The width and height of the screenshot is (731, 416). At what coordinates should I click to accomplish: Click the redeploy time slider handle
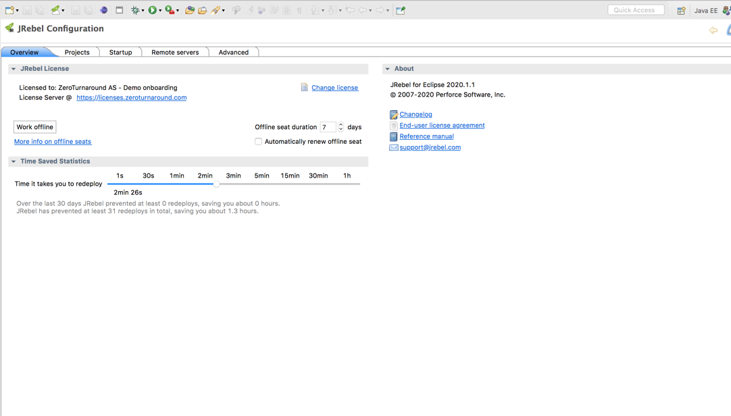(216, 184)
